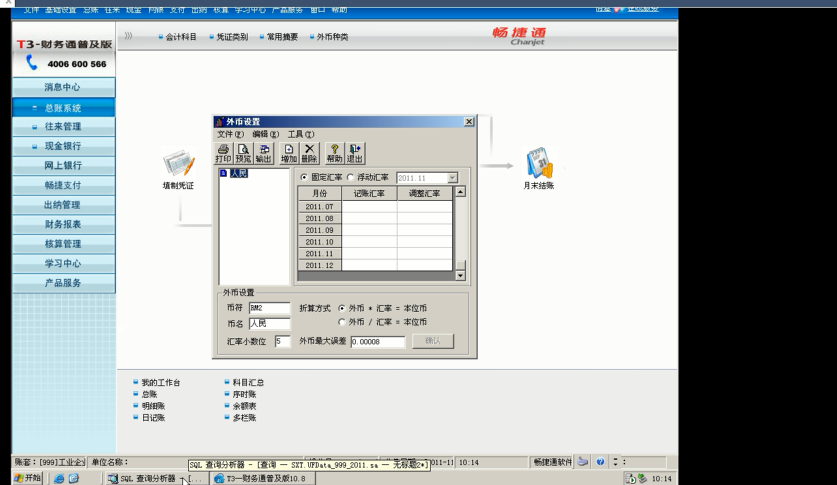The height and width of the screenshot is (485, 837).
Task: Select the 浮动汇率 floating rate option
Action: coord(350,177)
